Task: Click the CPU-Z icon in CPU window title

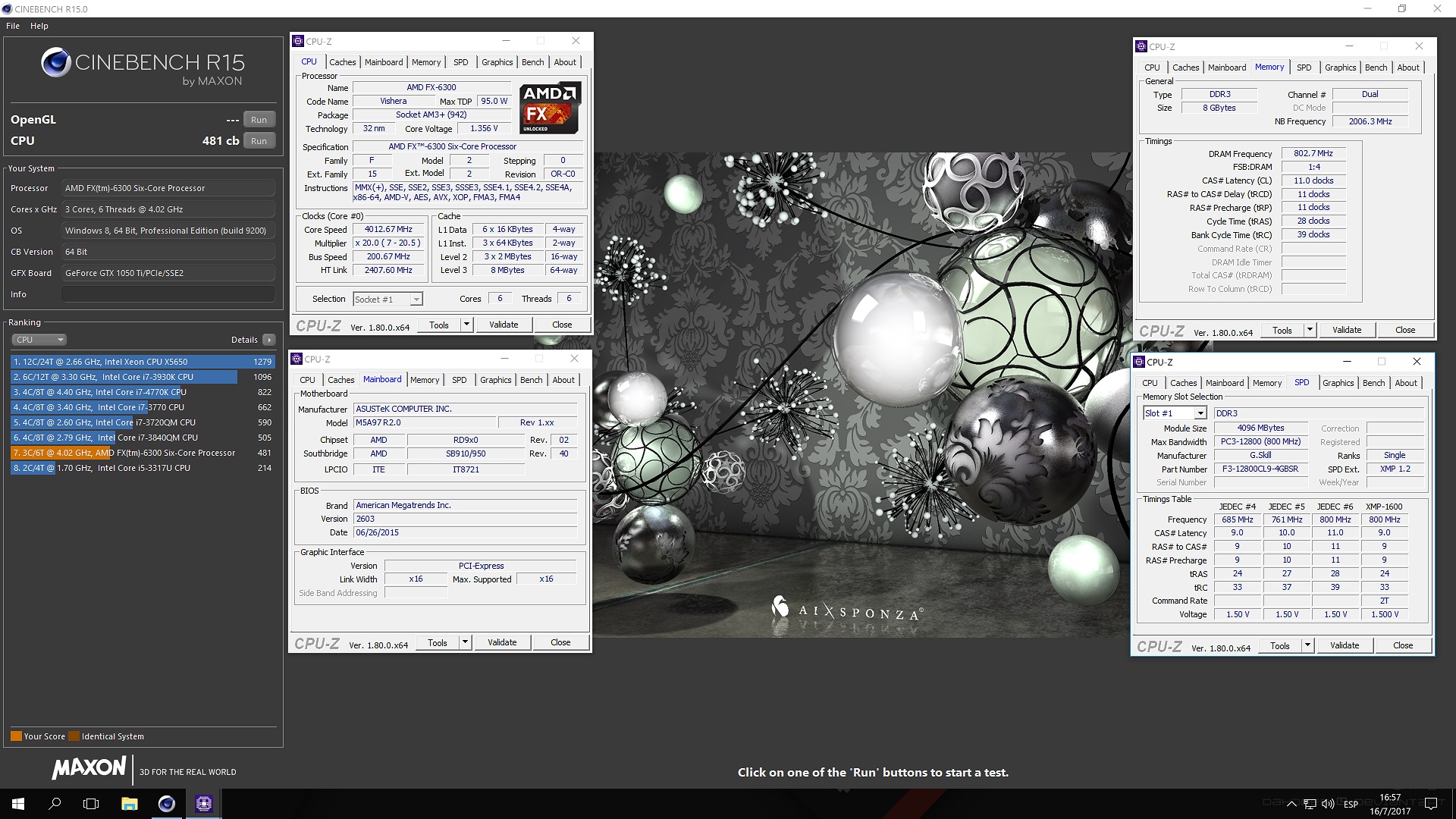Action: click(x=299, y=42)
